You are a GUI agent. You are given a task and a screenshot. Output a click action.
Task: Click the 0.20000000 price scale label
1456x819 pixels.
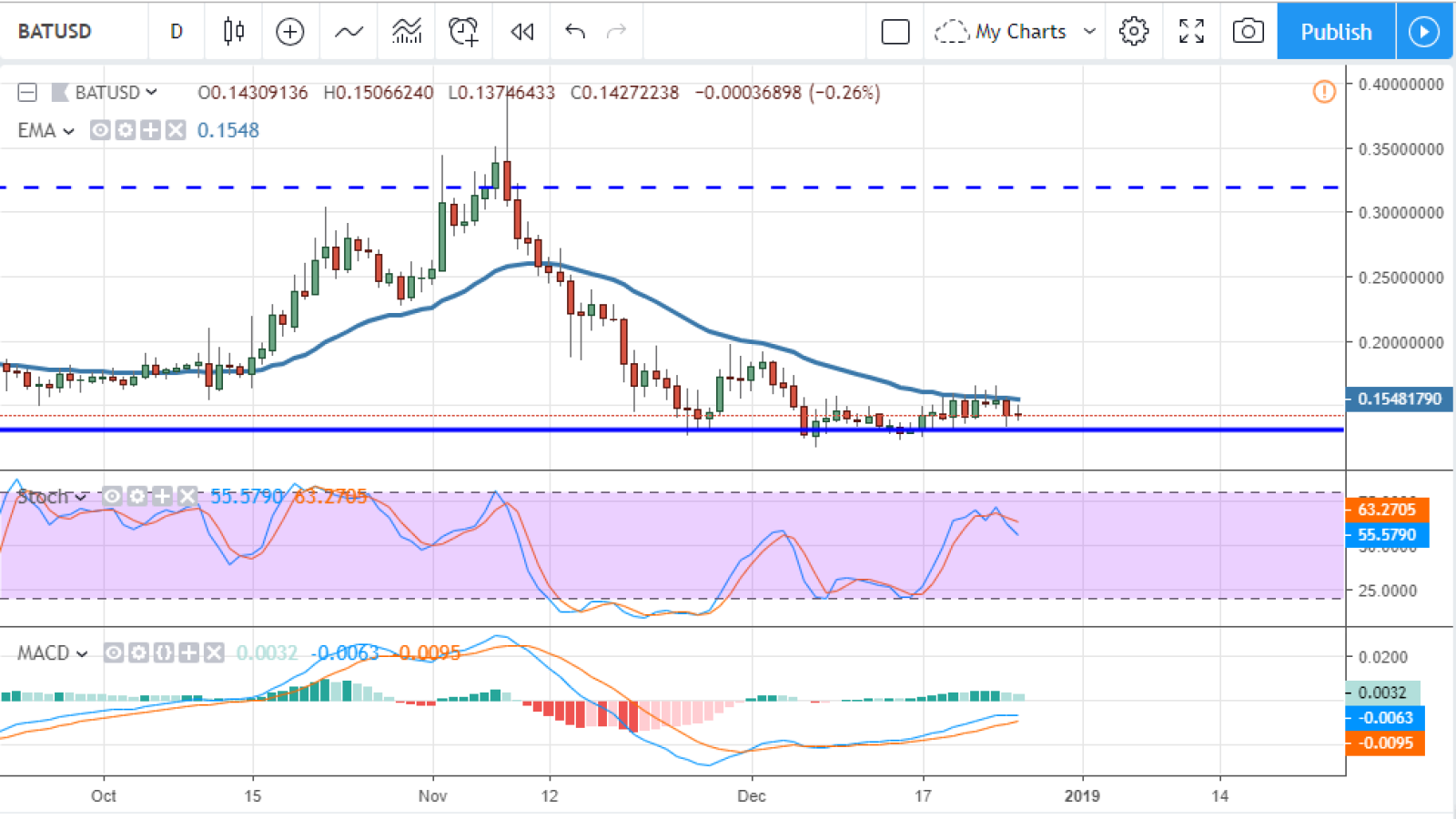[1400, 342]
